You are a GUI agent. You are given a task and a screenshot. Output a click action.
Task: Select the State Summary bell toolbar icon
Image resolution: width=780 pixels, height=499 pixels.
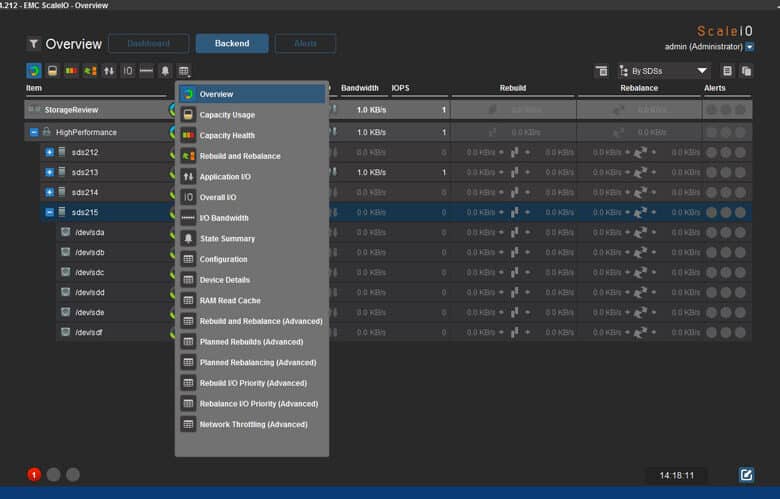point(165,71)
